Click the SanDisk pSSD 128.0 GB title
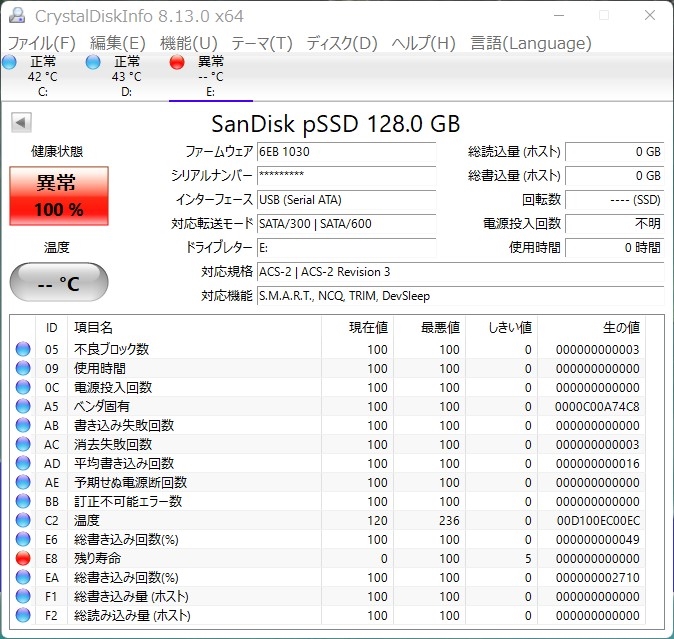 (x=335, y=124)
